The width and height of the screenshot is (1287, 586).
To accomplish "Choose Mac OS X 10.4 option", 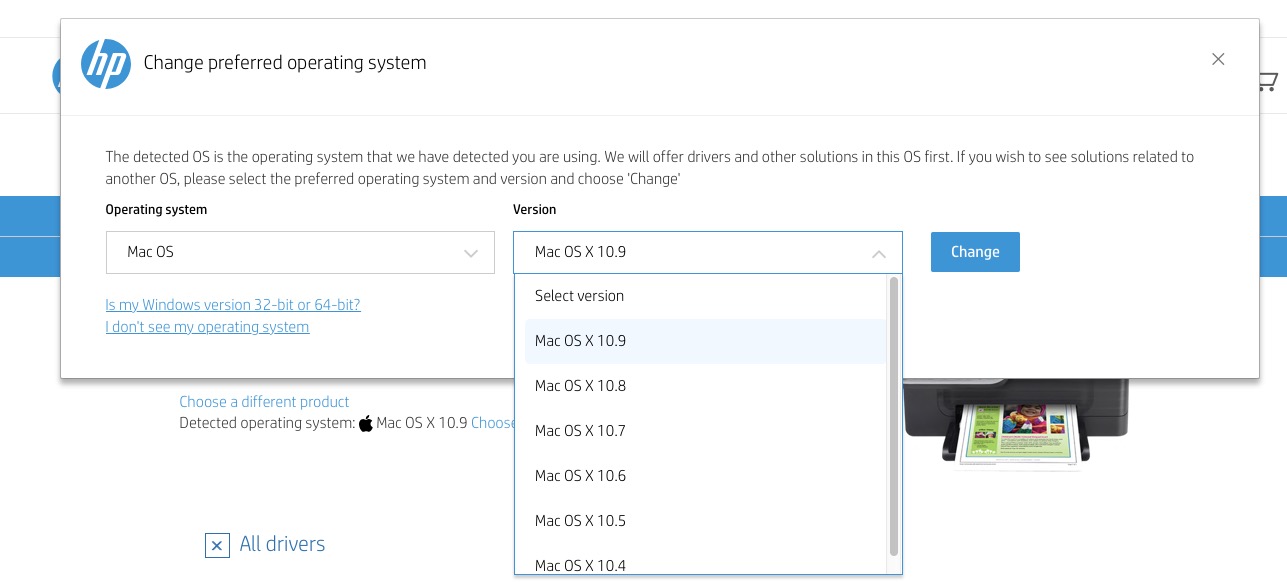I will tap(580, 565).
